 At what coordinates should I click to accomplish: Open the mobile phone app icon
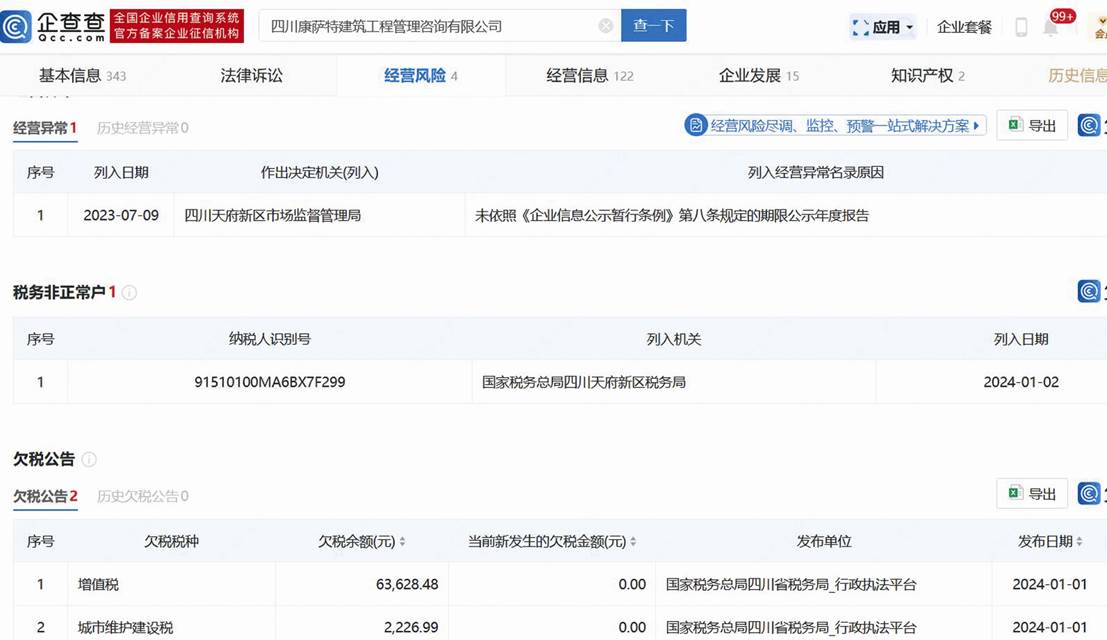click(1021, 27)
